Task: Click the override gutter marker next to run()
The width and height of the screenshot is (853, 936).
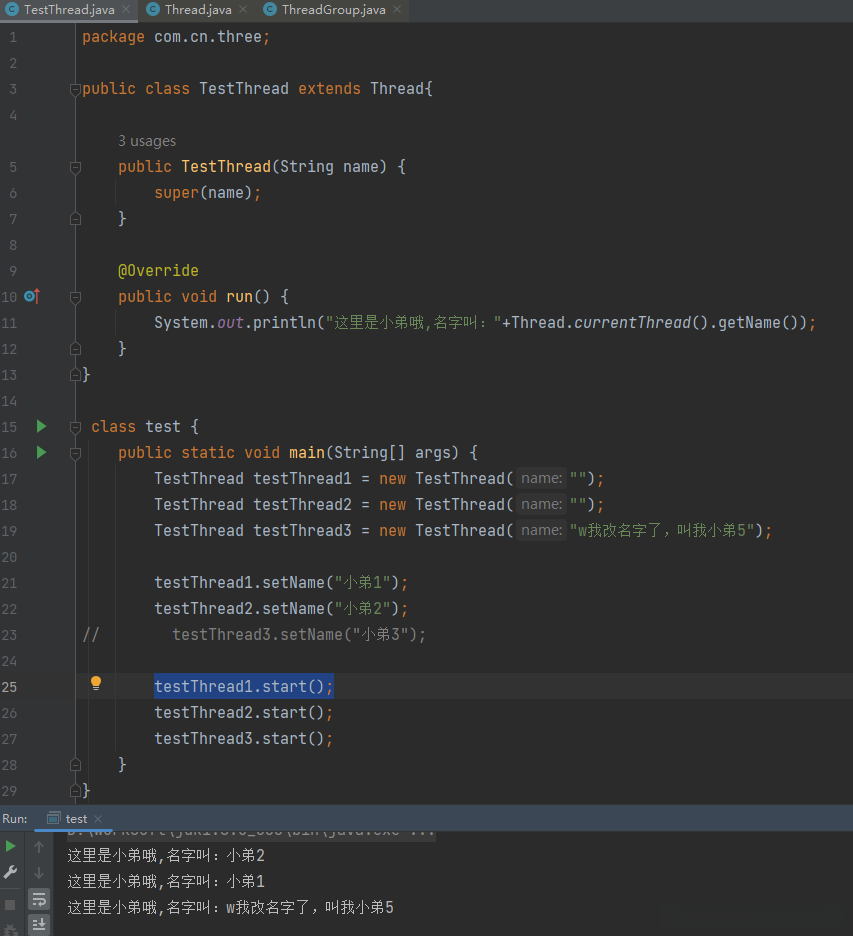Action: point(31,296)
